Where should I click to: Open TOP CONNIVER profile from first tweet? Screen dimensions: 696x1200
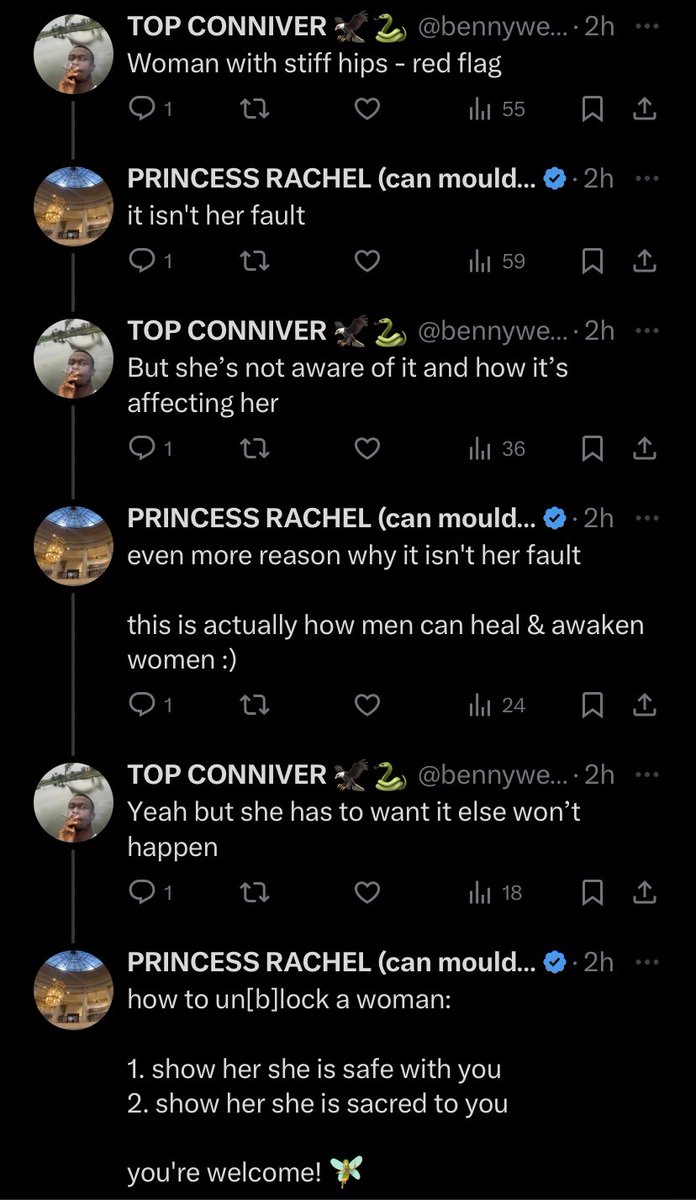(227, 26)
